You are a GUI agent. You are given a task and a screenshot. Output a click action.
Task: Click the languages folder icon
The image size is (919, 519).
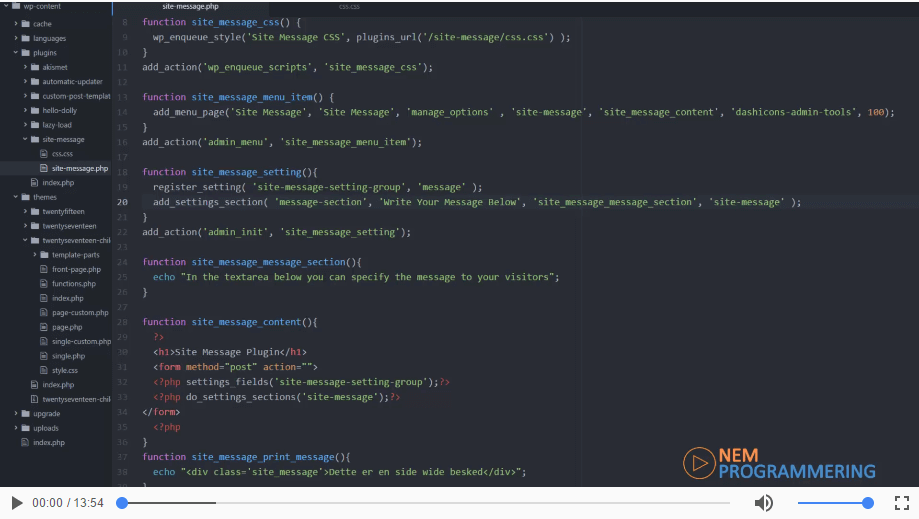click(26, 38)
